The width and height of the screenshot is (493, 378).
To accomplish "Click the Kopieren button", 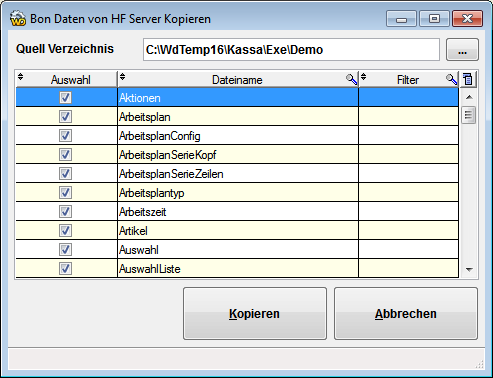I will click(x=255, y=314).
